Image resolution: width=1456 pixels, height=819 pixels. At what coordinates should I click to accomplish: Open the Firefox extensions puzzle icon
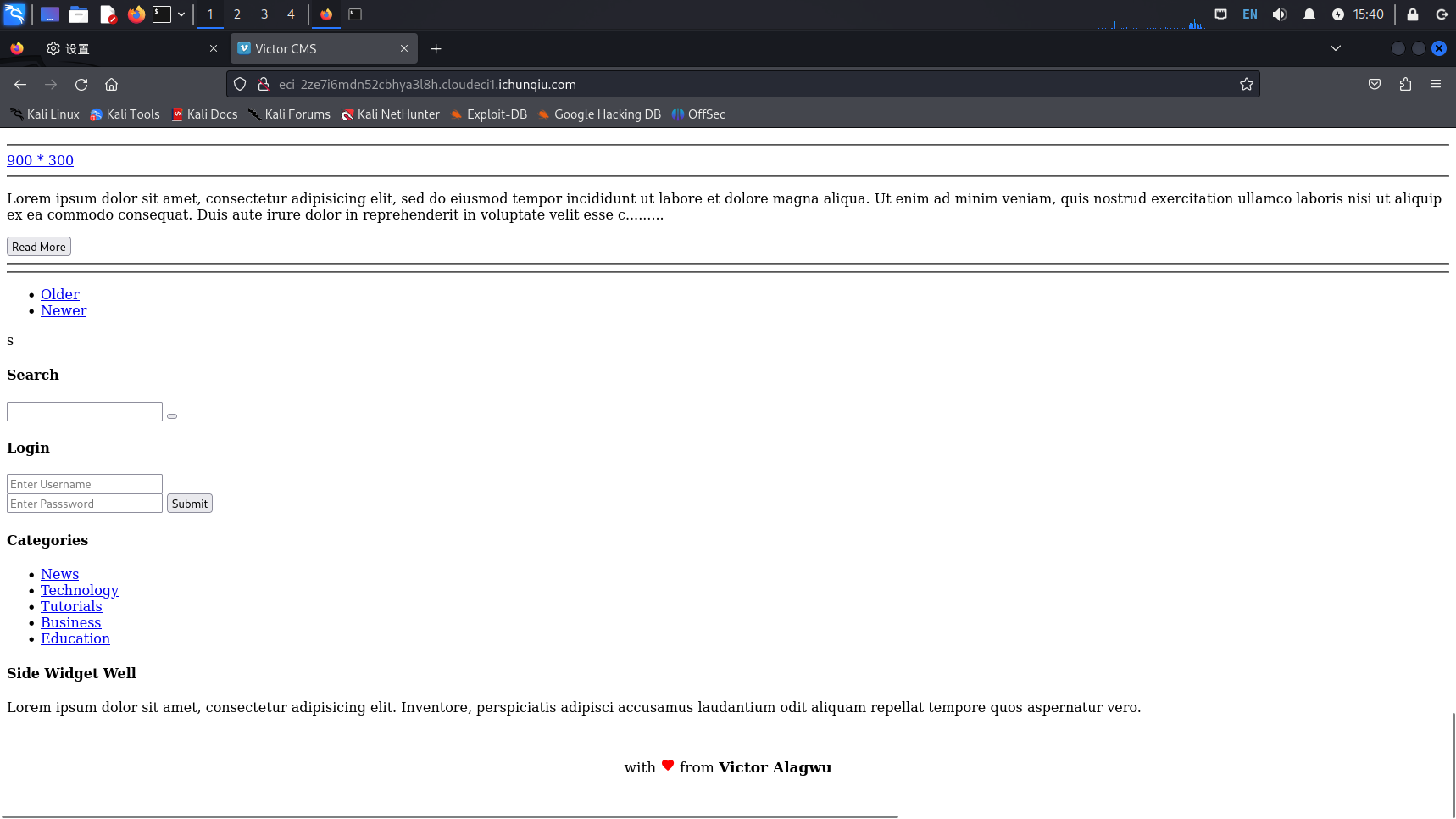pyautogui.click(x=1405, y=84)
